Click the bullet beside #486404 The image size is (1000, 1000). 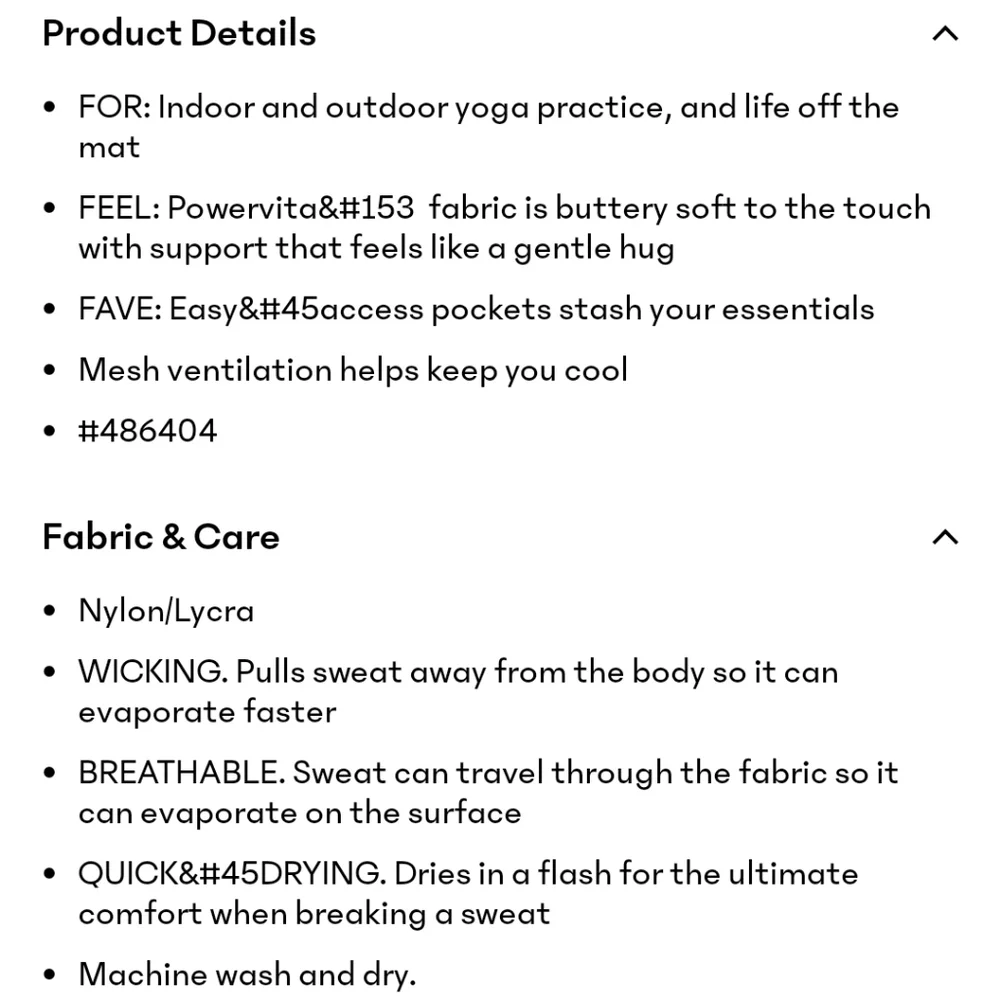point(48,430)
